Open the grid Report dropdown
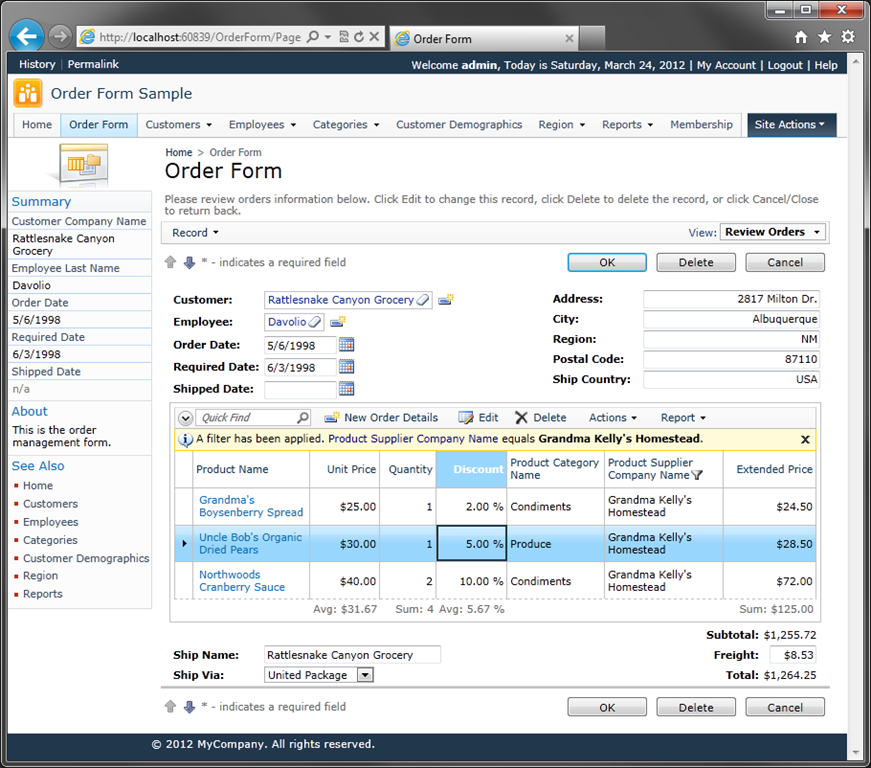 point(683,418)
